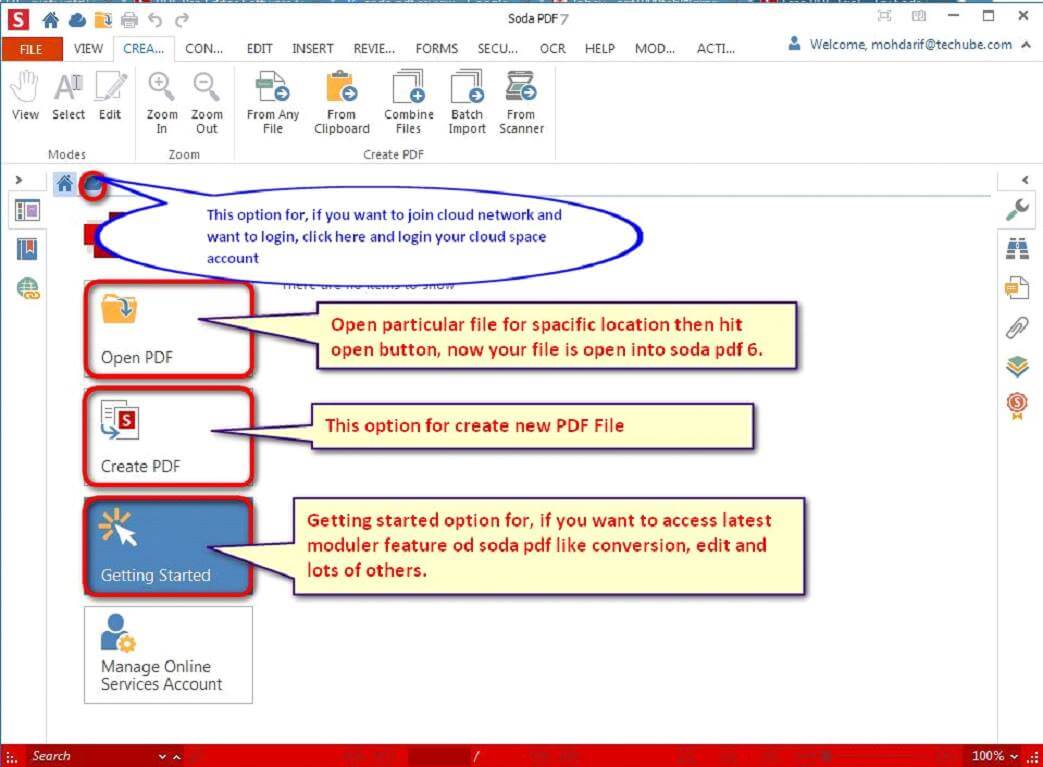The image size is (1043, 767).
Task: Activate the Select text mode
Action: click(69, 96)
